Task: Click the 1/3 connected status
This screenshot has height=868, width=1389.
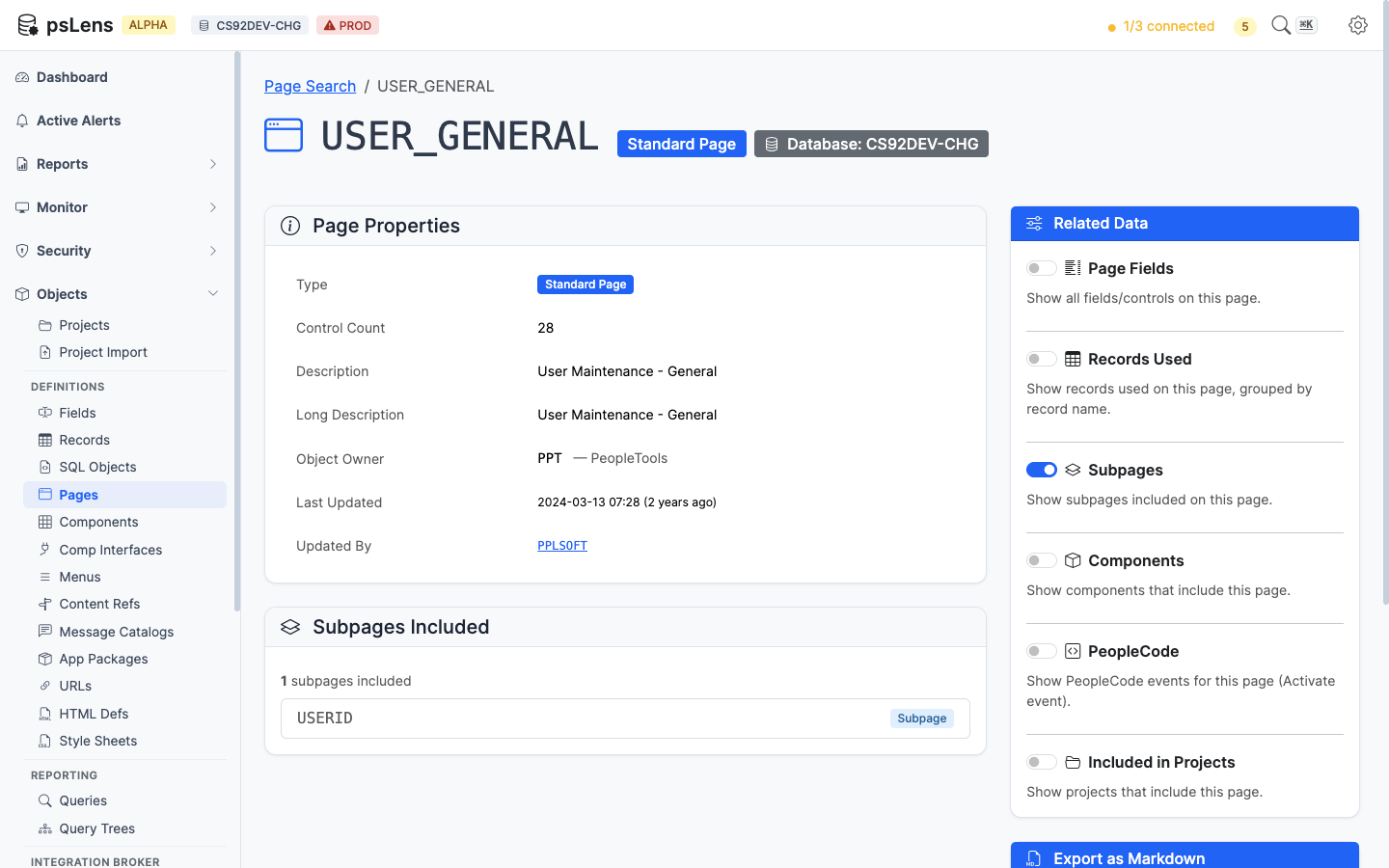Action: coord(1161,26)
